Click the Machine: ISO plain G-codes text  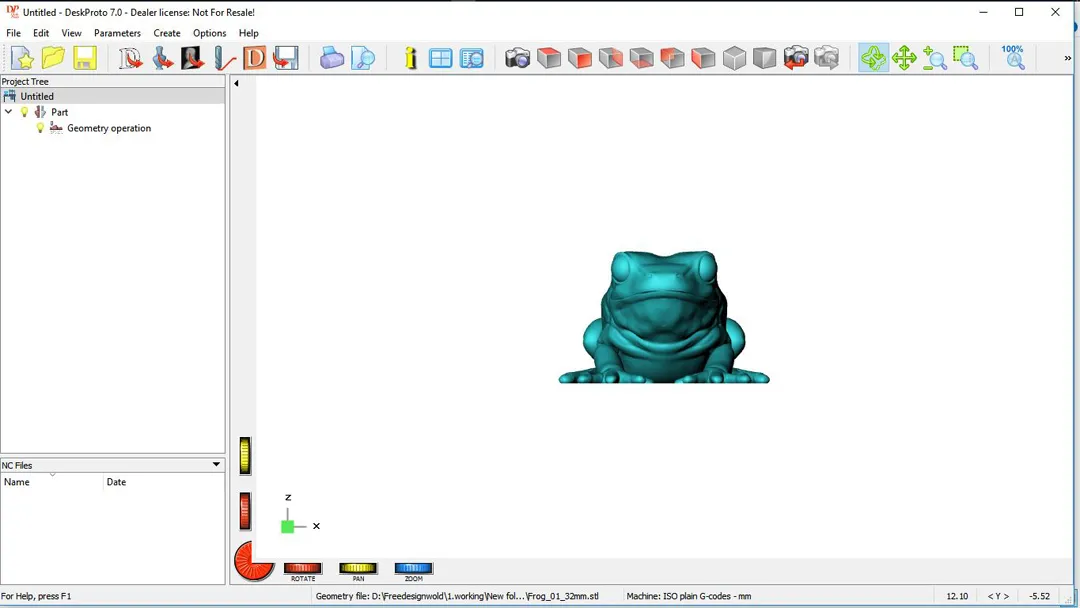coord(689,596)
